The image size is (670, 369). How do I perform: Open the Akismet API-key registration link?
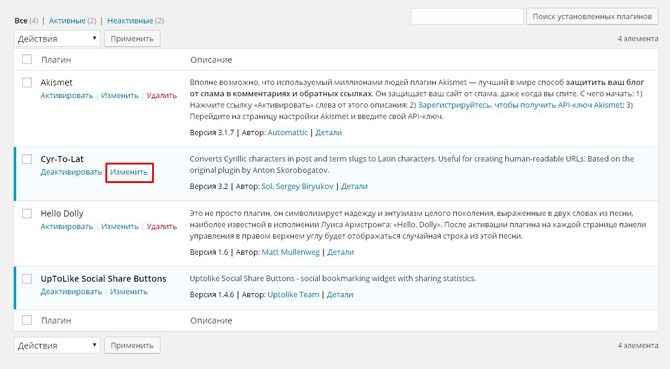pos(521,105)
